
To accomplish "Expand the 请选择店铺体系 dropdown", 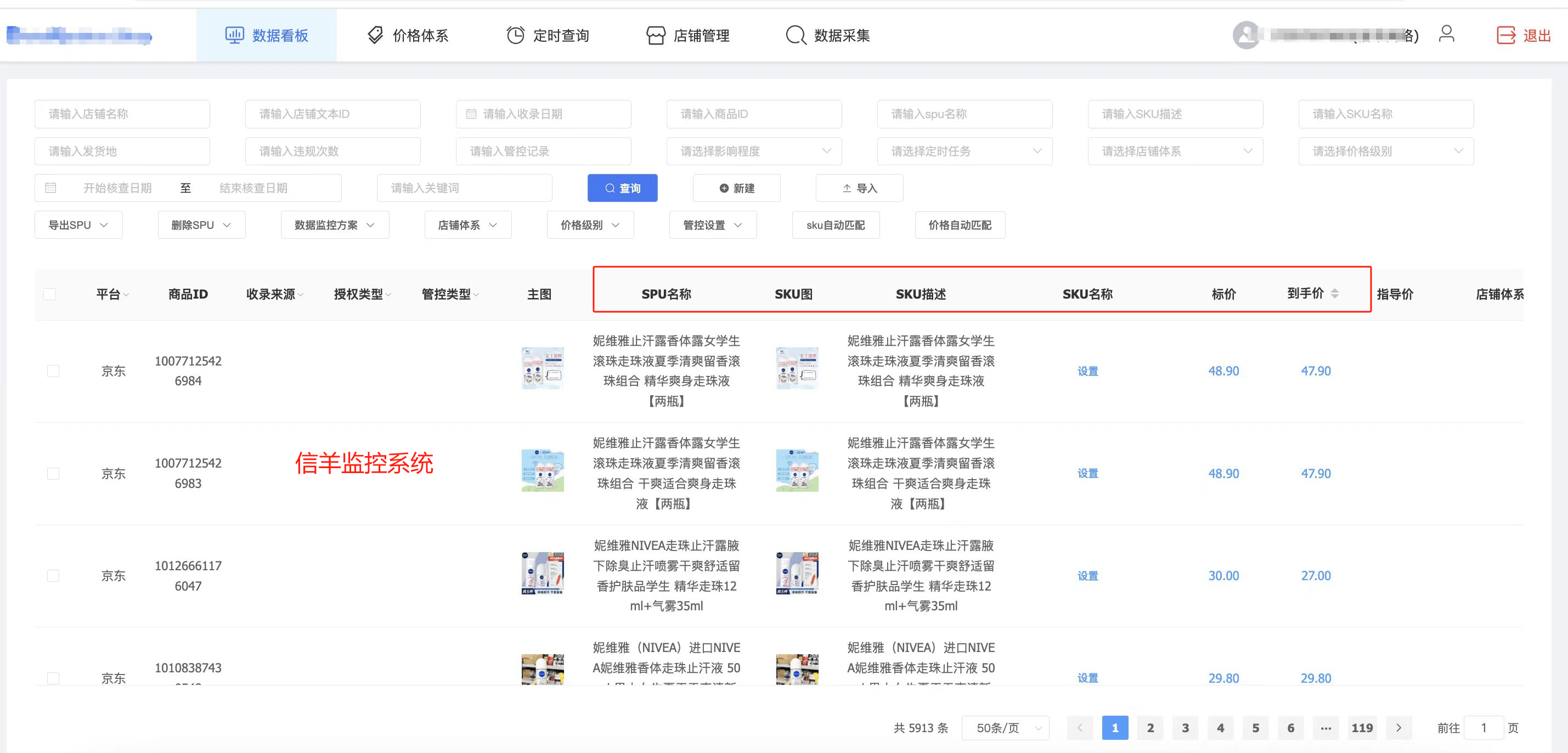I will point(1175,151).
